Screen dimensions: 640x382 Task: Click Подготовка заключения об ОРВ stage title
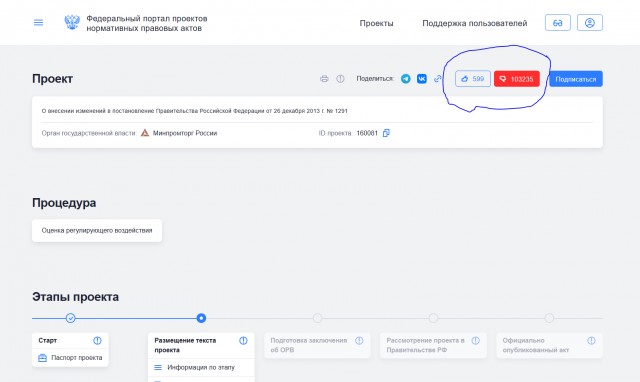point(309,345)
